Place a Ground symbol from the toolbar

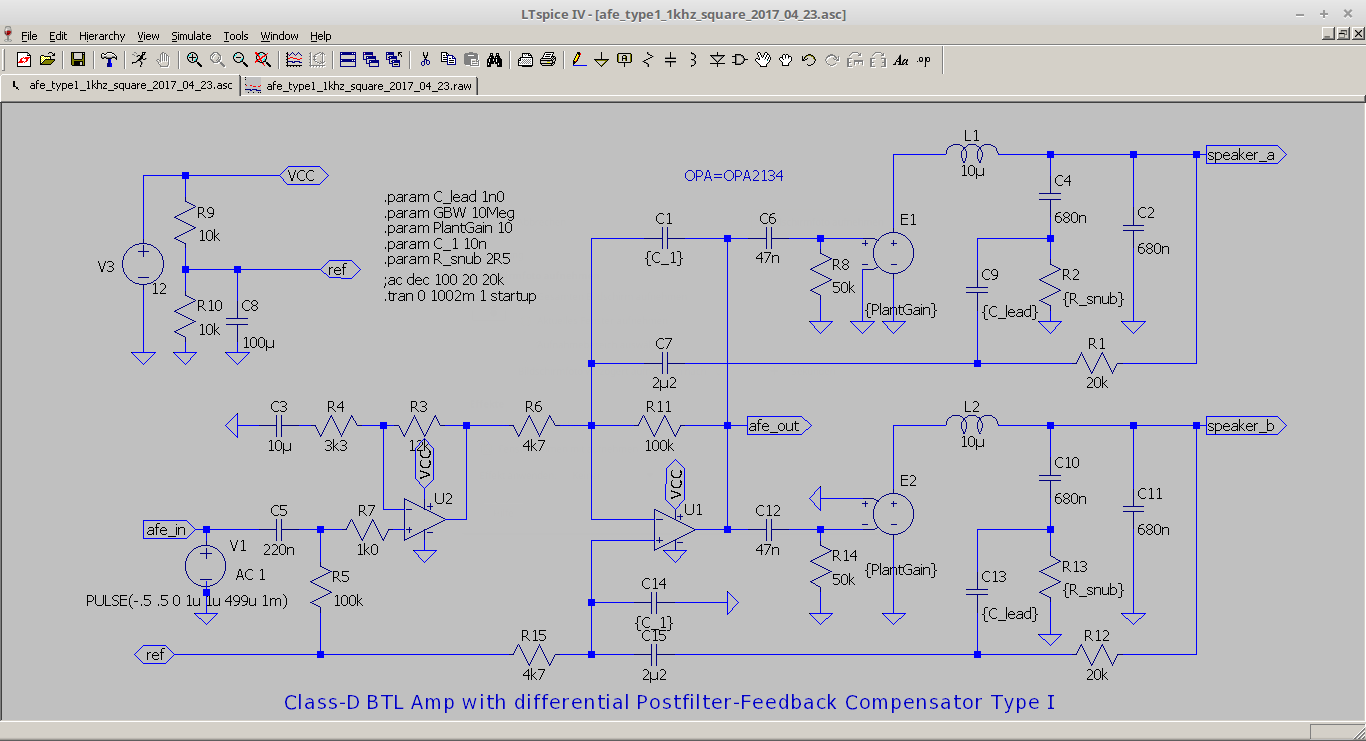(x=602, y=60)
